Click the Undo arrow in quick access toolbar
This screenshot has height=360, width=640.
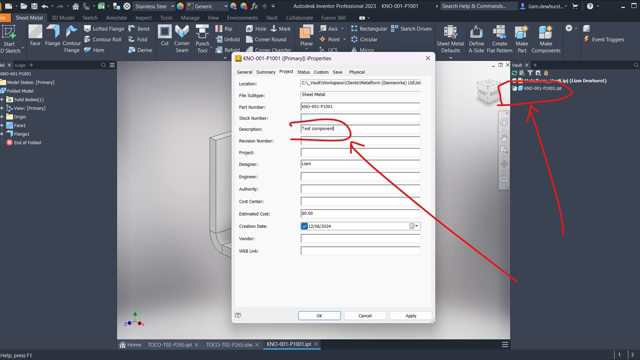[45, 6]
